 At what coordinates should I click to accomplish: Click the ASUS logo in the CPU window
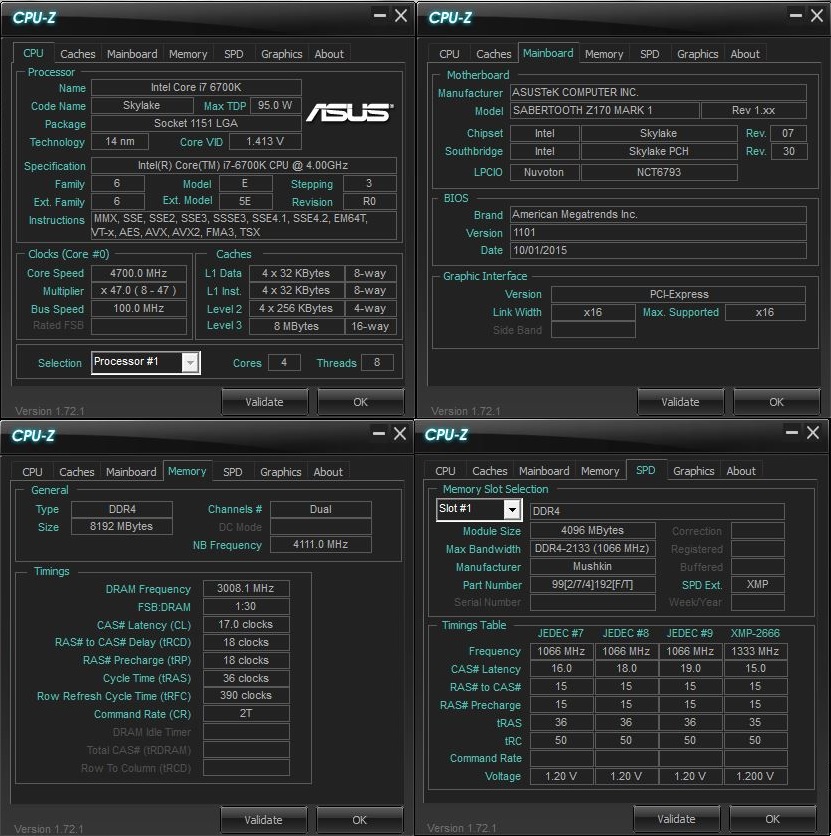[x=350, y=112]
